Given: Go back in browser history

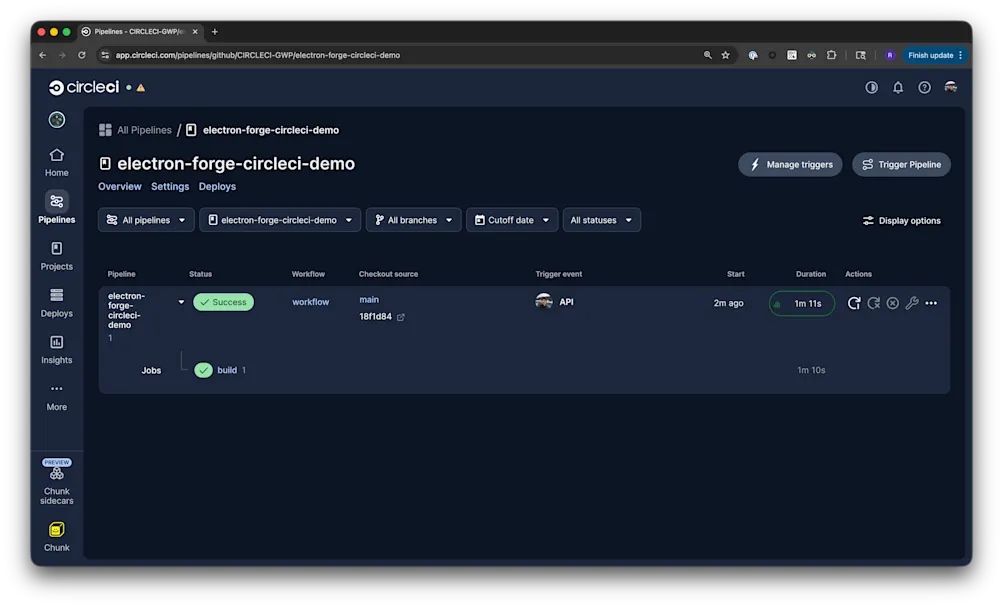Looking at the screenshot, I should click(42, 55).
